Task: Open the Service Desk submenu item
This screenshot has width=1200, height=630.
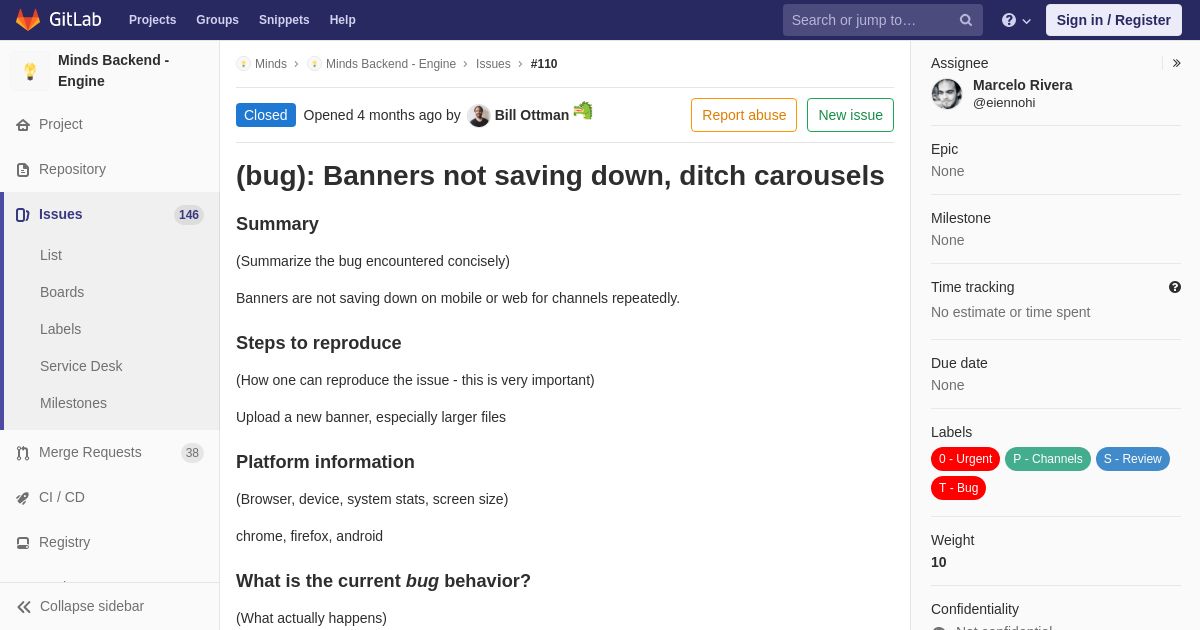Action: coord(81,366)
